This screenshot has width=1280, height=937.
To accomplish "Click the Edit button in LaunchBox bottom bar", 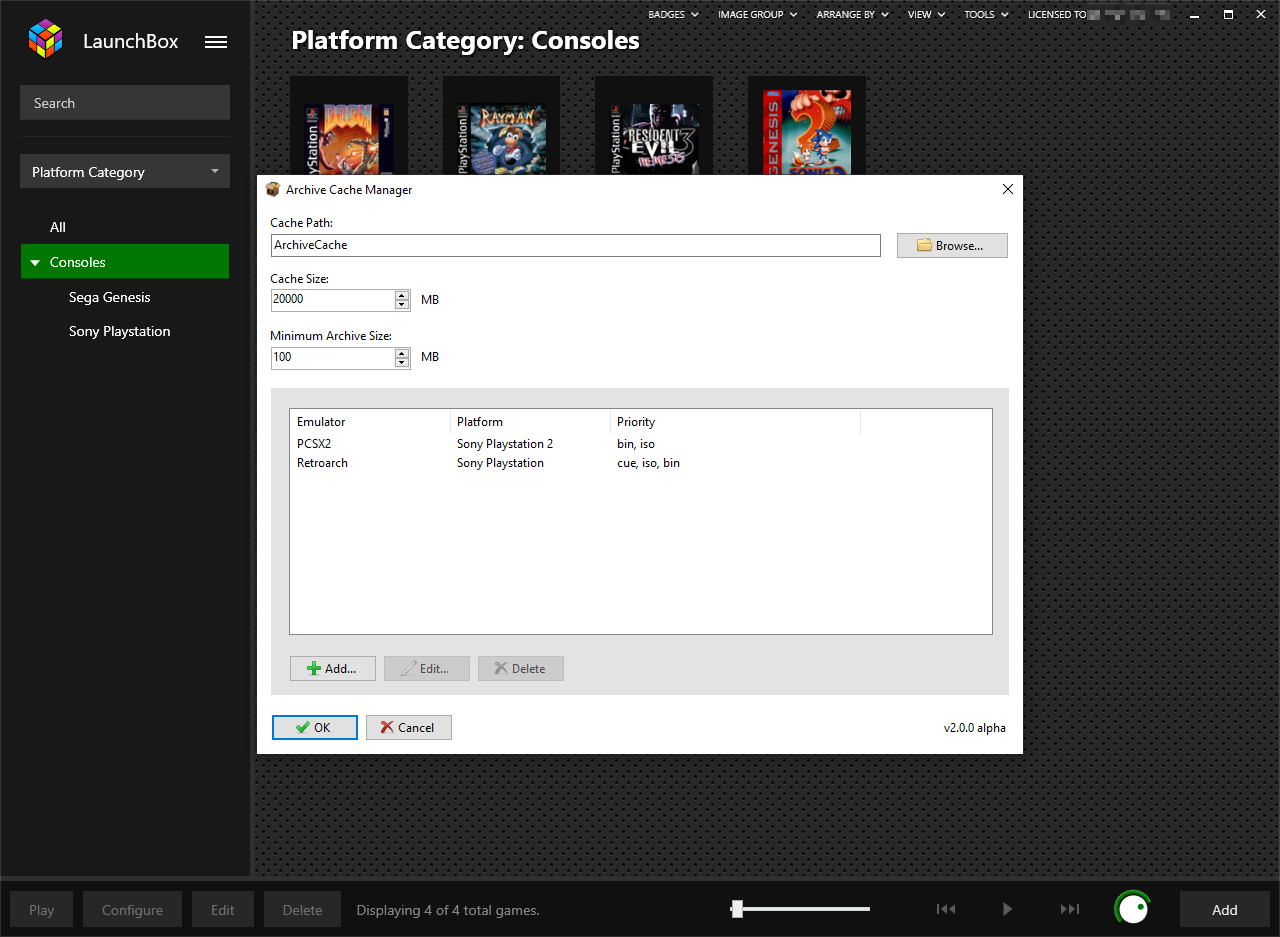I will 223,909.
